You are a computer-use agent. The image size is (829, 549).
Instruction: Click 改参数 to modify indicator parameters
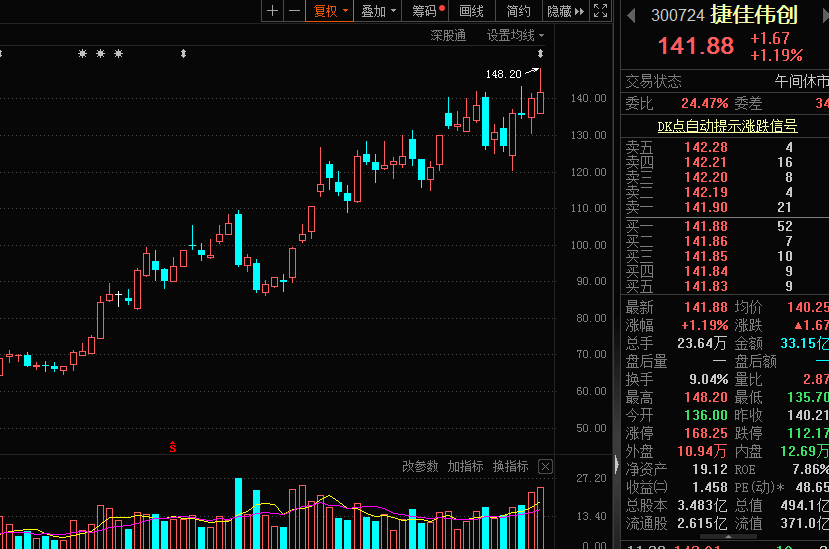pyautogui.click(x=420, y=467)
